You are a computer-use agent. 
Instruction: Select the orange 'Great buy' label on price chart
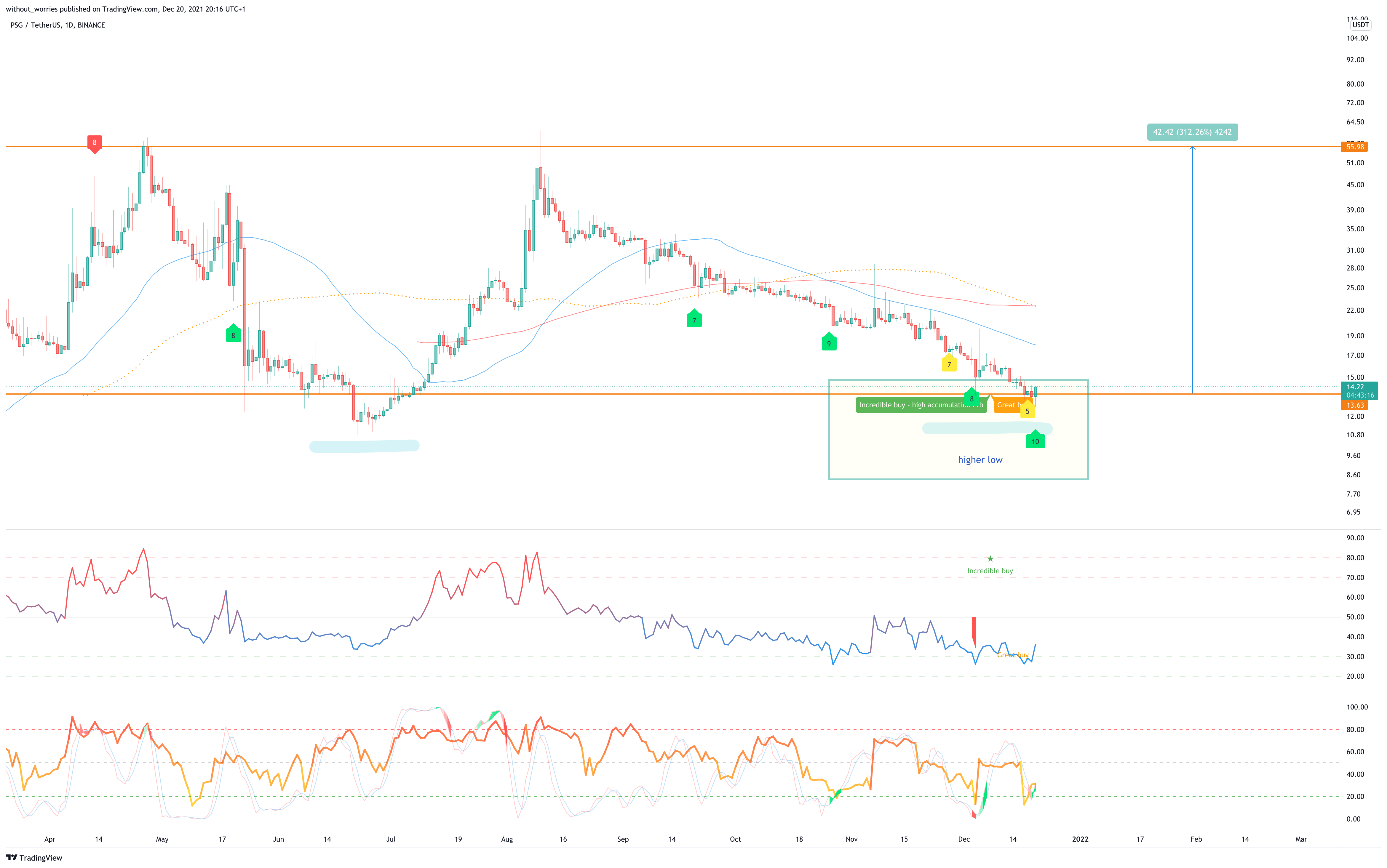1012,405
